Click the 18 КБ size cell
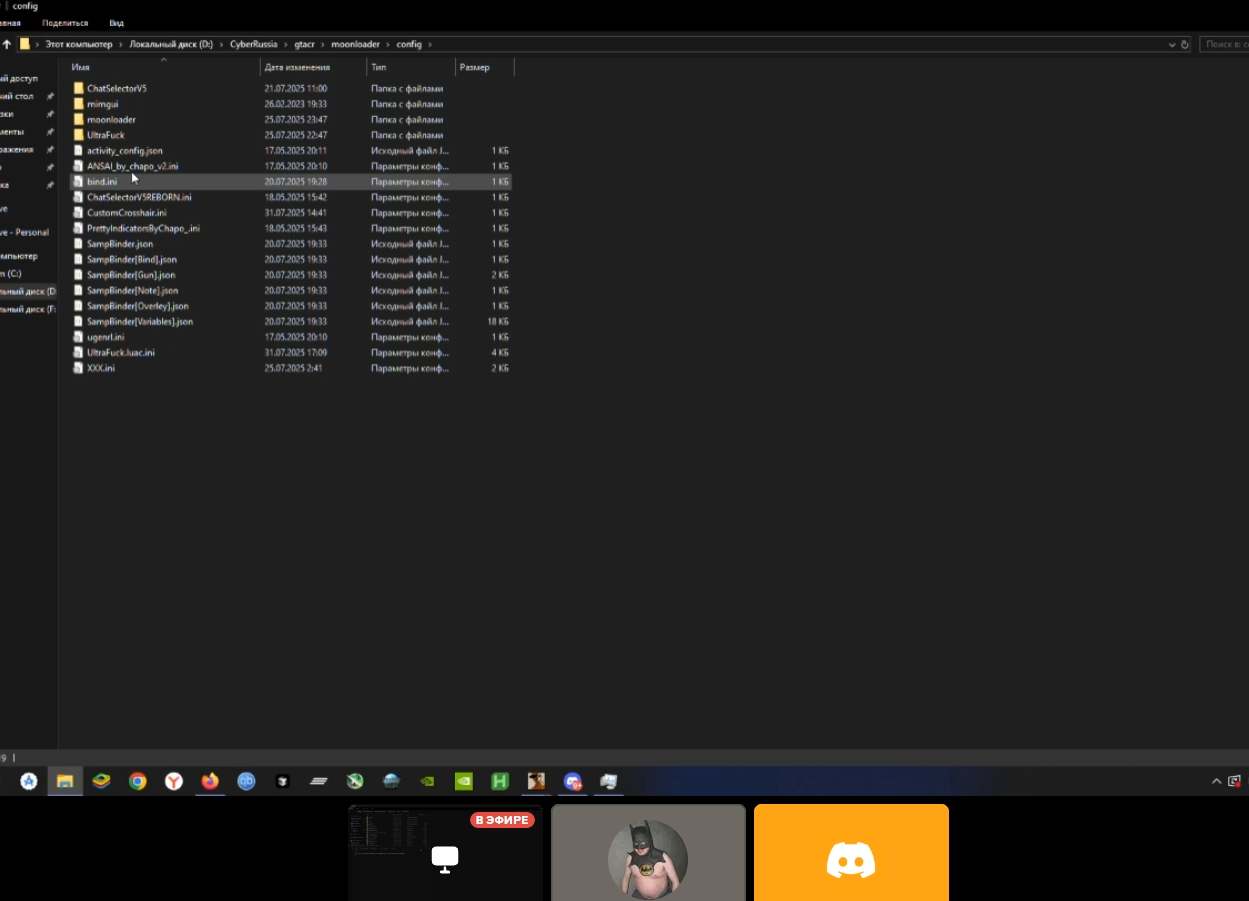This screenshot has width=1249, height=901. click(x=498, y=322)
